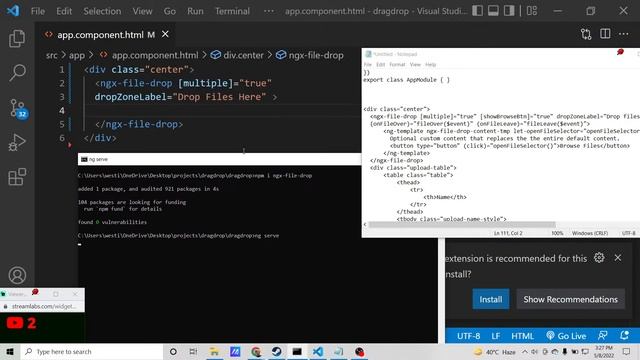This screenshot has width=640, height=360.
Task: Open Task View on taskbar
Action: pos(193,351)
